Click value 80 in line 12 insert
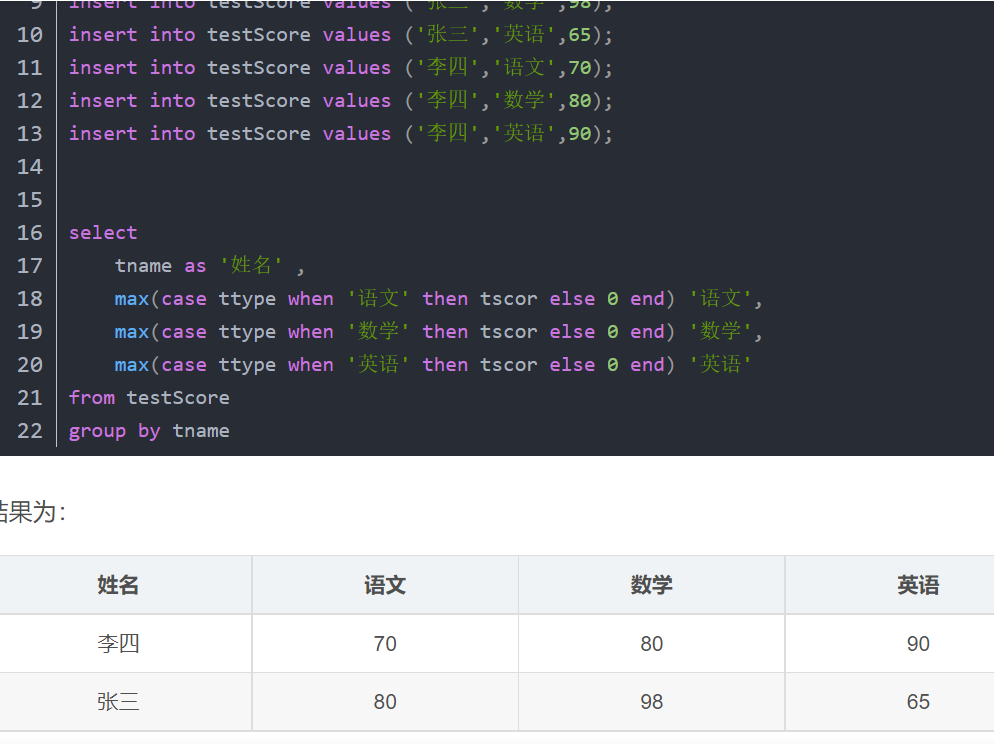Viewport: 994px width, 744px height. (x=580, y=100)
